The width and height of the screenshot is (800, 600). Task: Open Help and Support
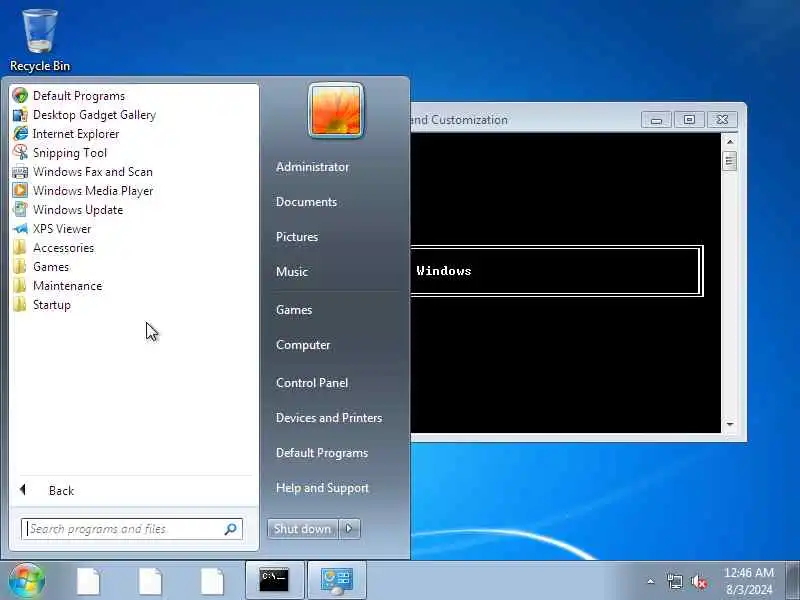(322, 488)
